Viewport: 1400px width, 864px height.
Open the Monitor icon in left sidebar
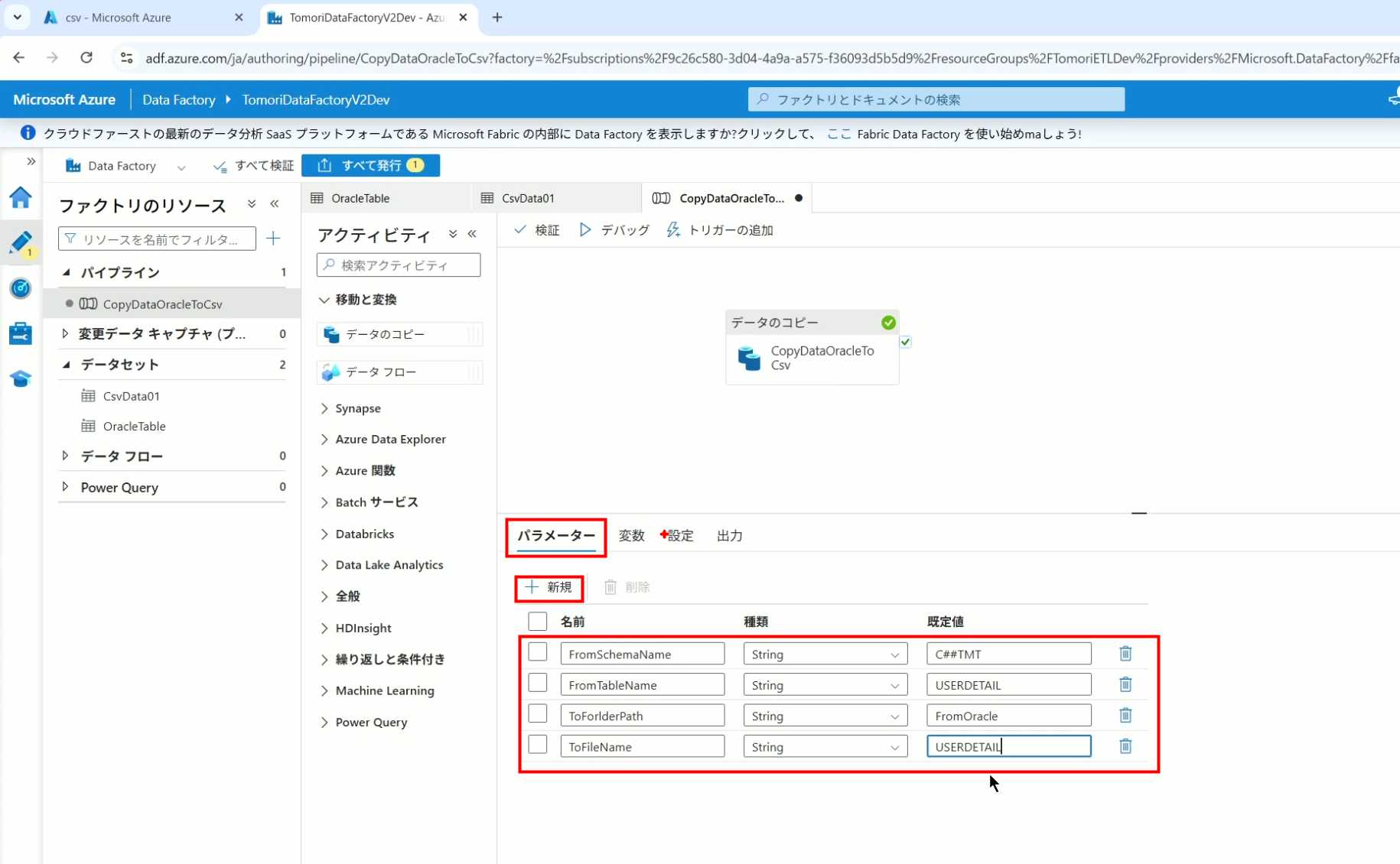(x=21, y=288)
